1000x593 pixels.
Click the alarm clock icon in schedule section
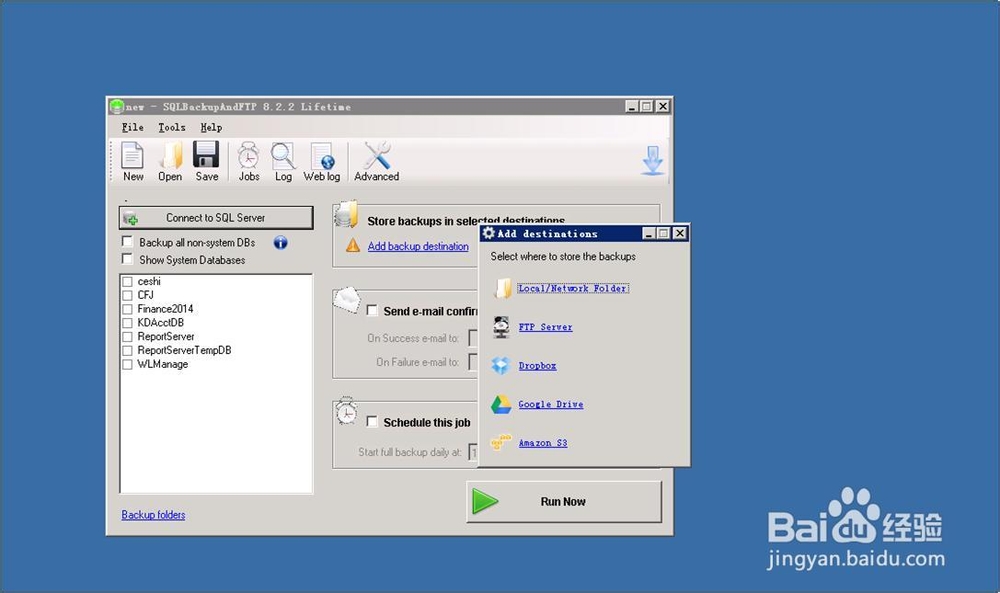coord(346,411)
